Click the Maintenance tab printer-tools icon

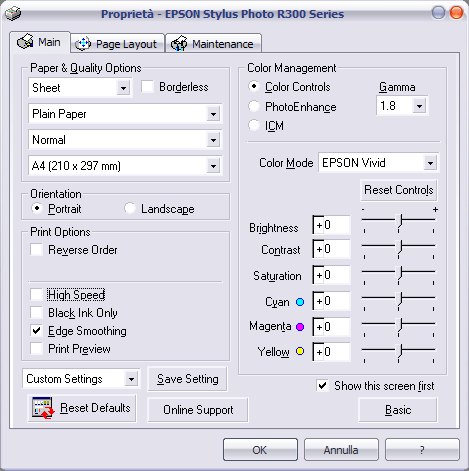tap(179, 43)
